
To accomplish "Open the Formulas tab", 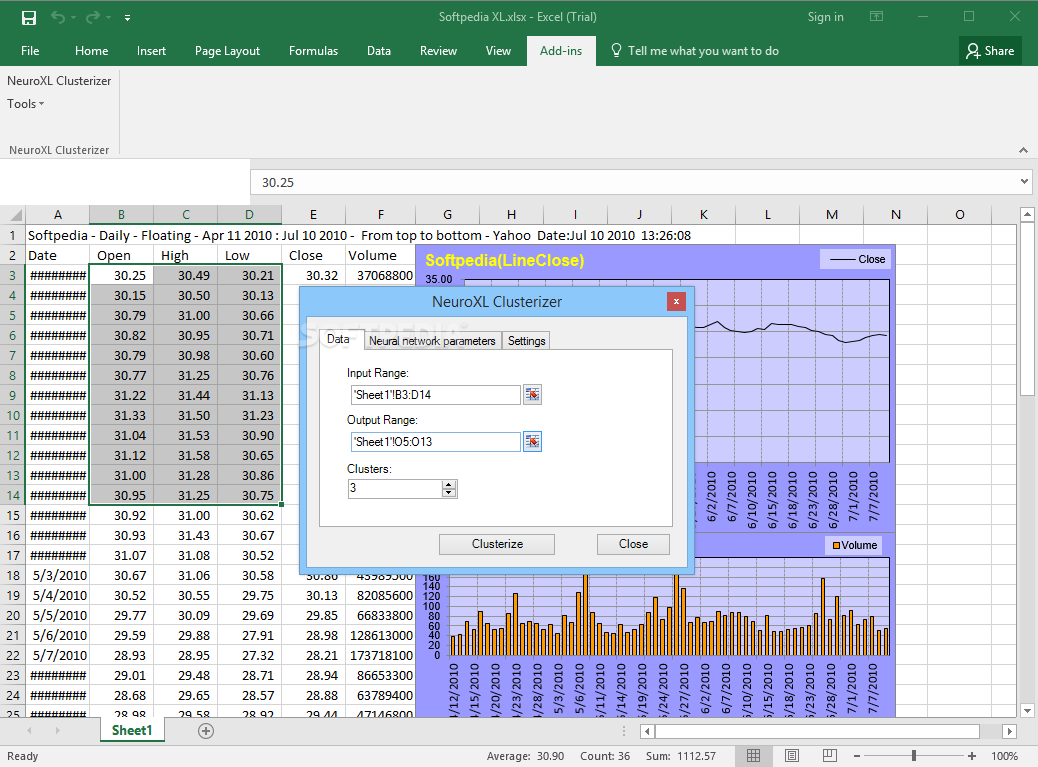I will (x=313, y=51).
